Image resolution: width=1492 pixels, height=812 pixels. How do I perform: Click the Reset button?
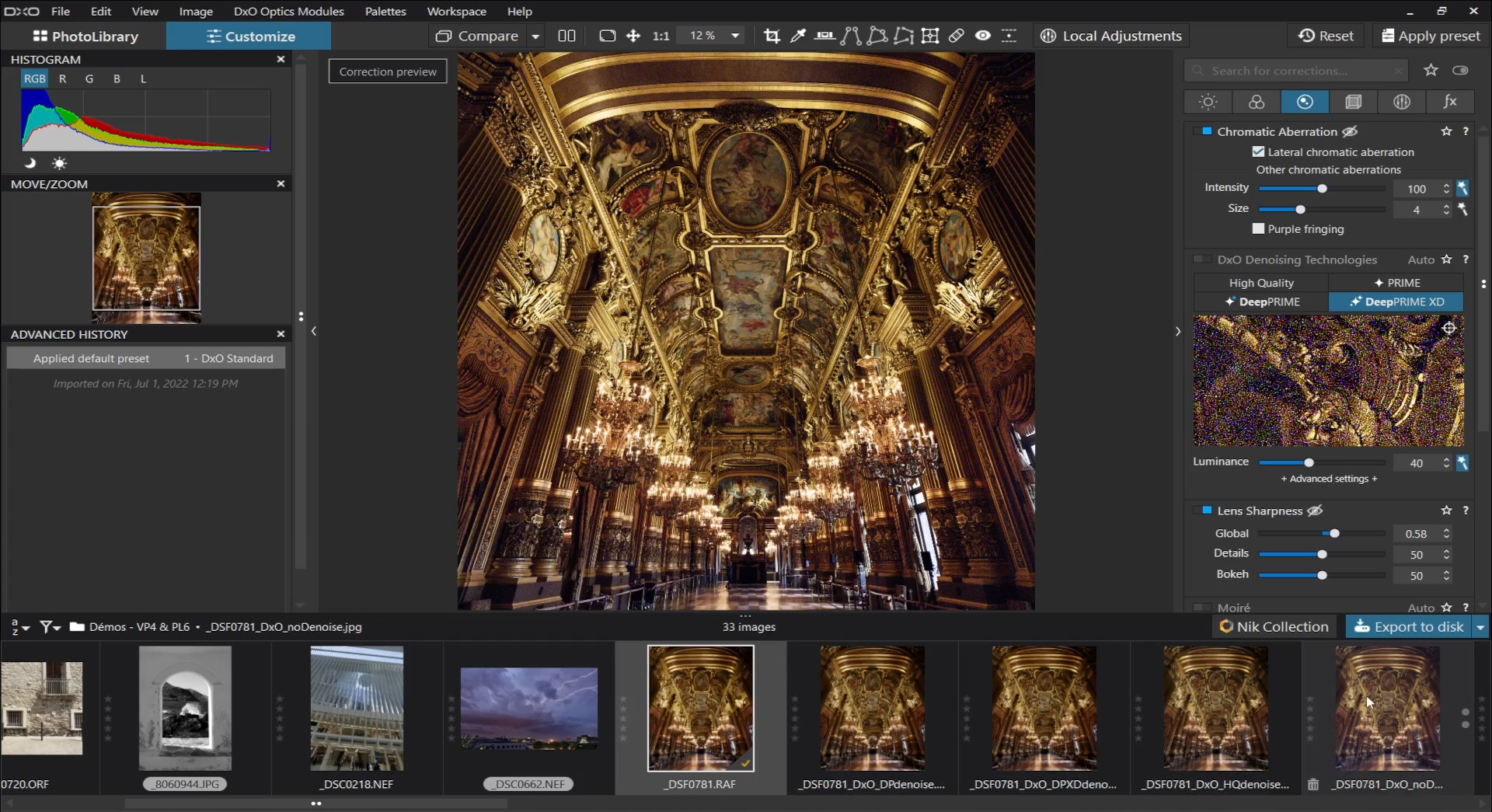[x=1326, y=36]
